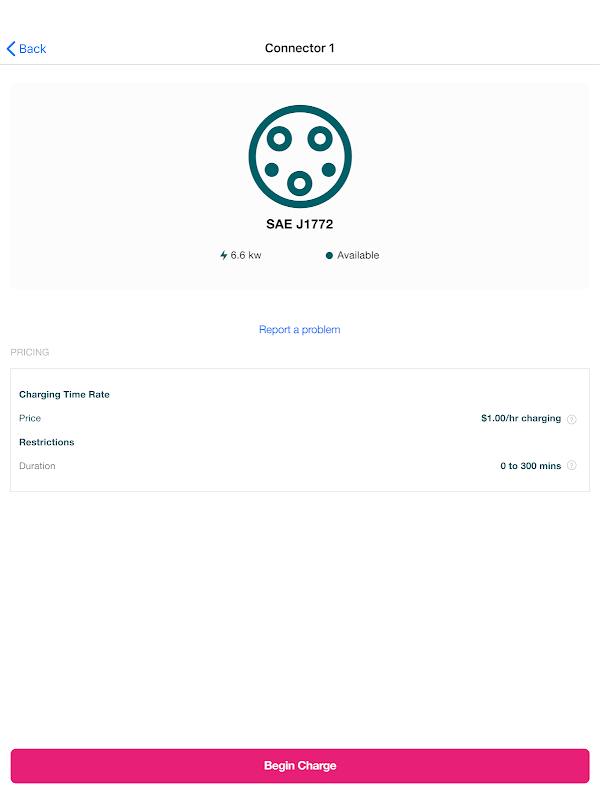The width and height of the screenshot is (600, 800).
Task: Select the SAE J1772 label
Action: point(299,224)
